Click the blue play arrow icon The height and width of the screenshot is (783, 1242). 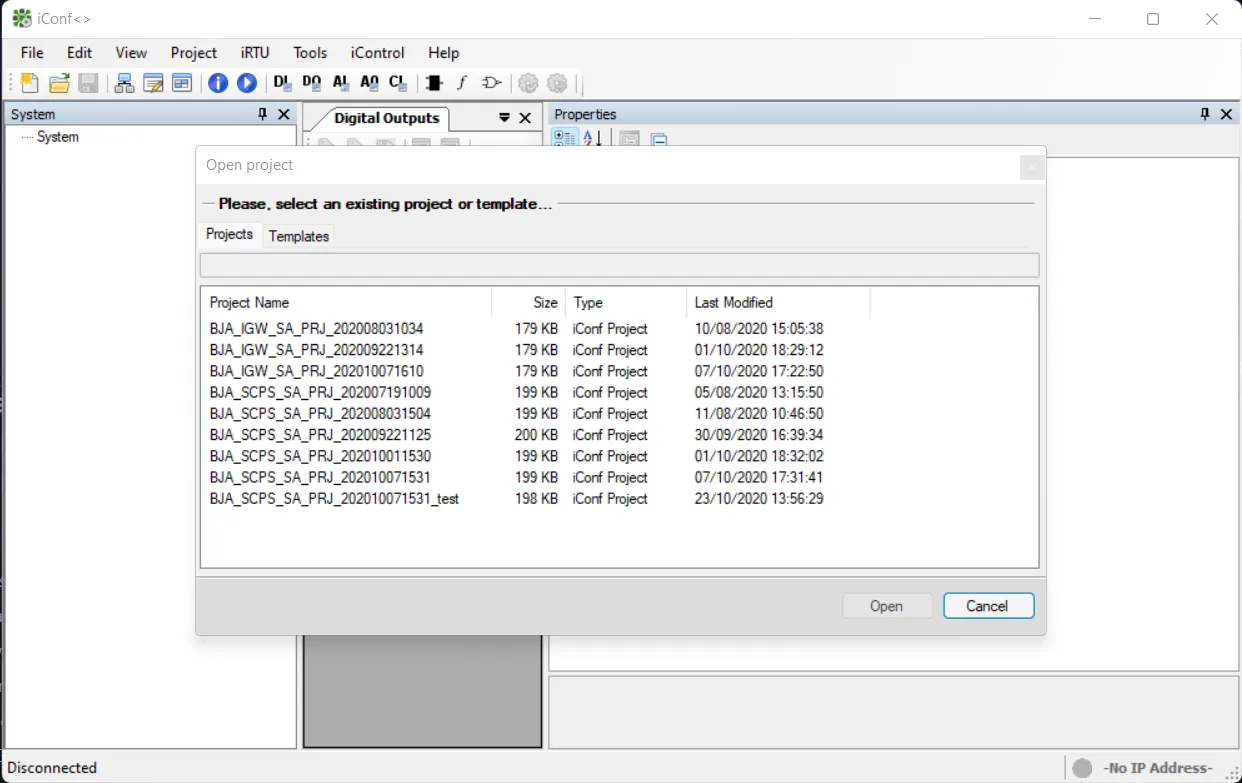247,83
